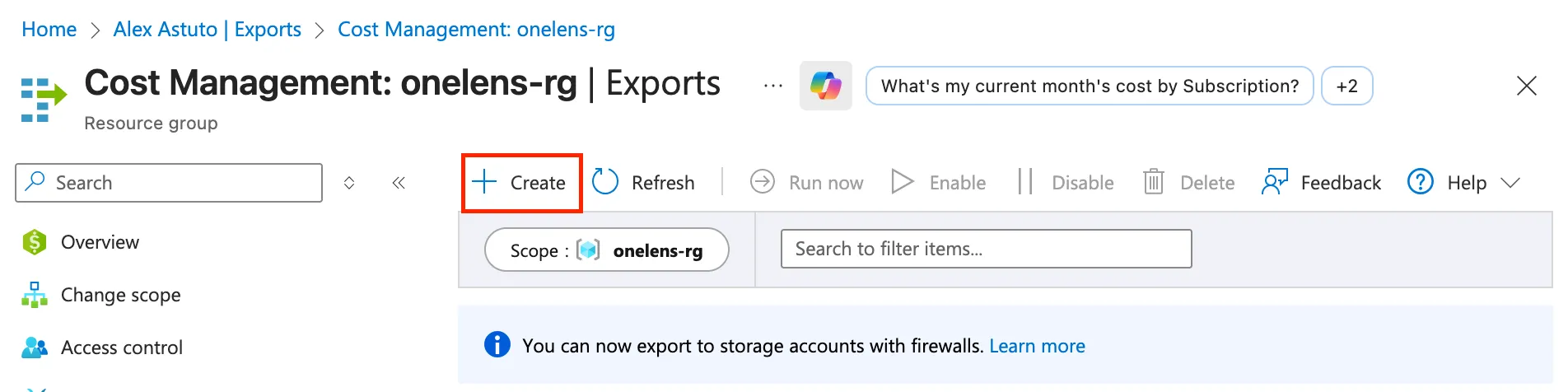Click the sidebar Search box
Screen dimensions: 1568x392
[x=169, y=183]
